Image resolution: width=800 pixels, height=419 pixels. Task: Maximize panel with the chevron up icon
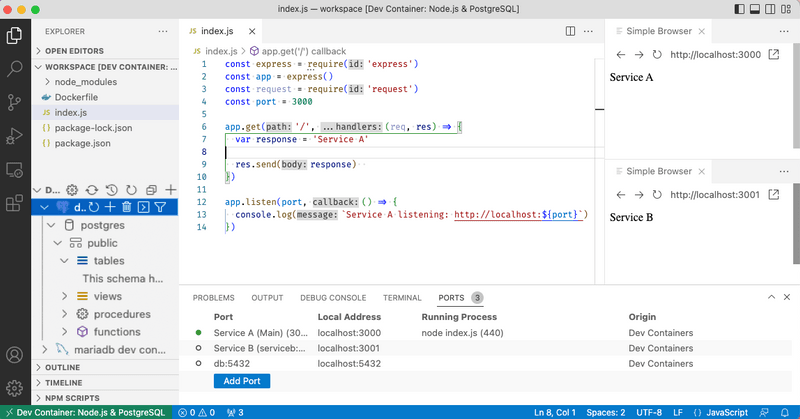click(x=771, y=297)
